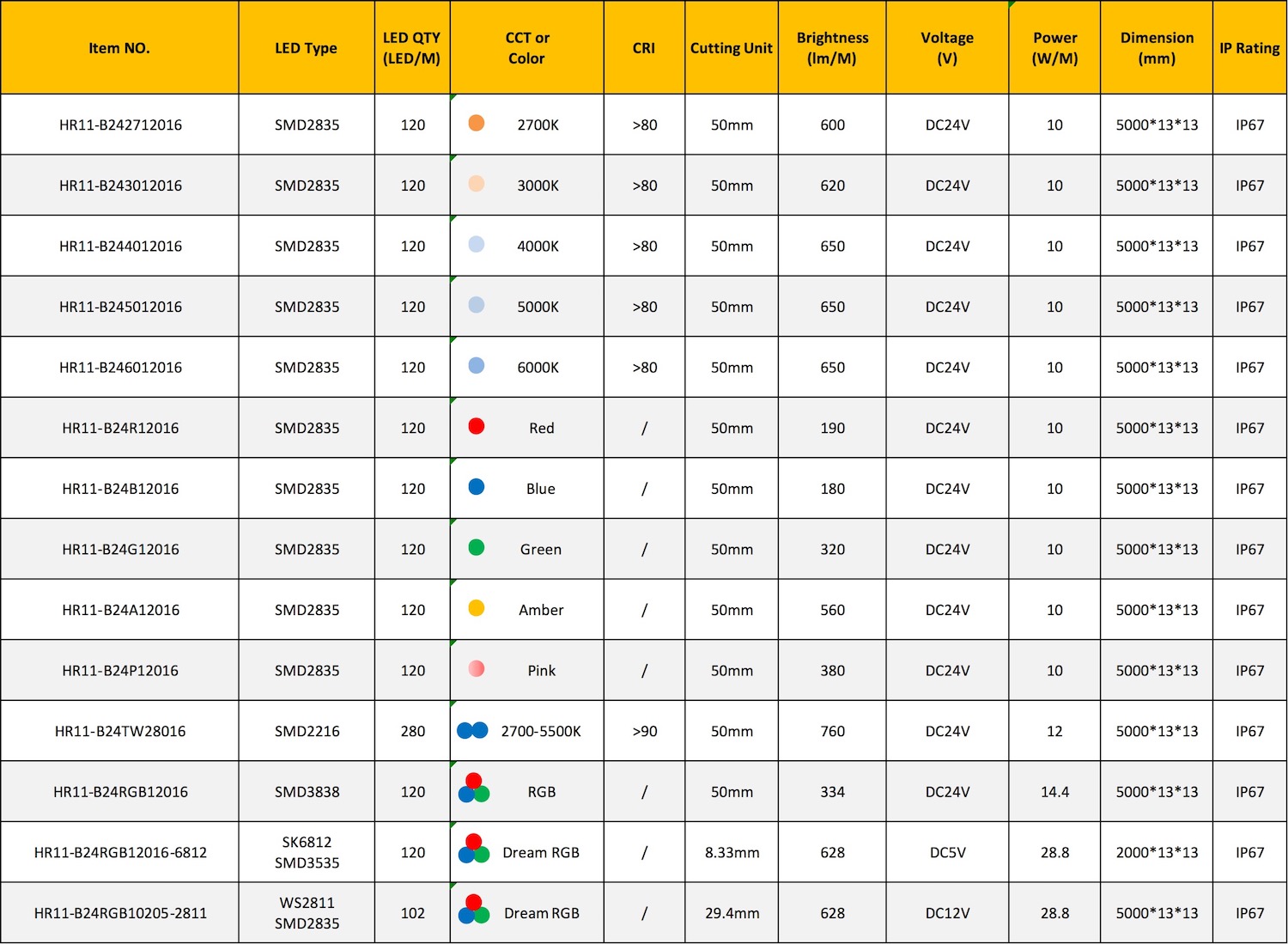1288x944 pixels.
Task: Click the cell HR11-B242712016
Action: pos(119,125)
